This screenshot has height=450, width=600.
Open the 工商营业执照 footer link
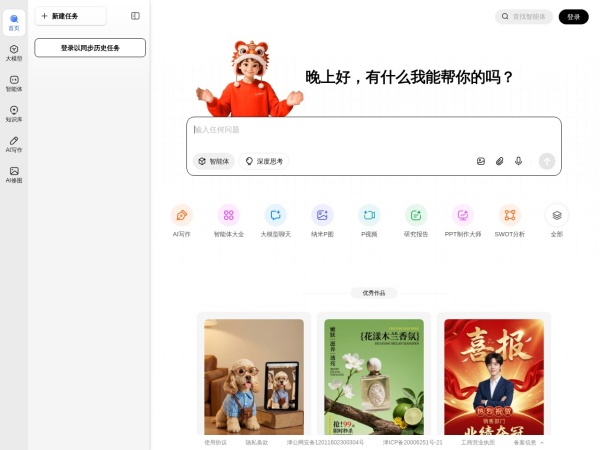478,442
